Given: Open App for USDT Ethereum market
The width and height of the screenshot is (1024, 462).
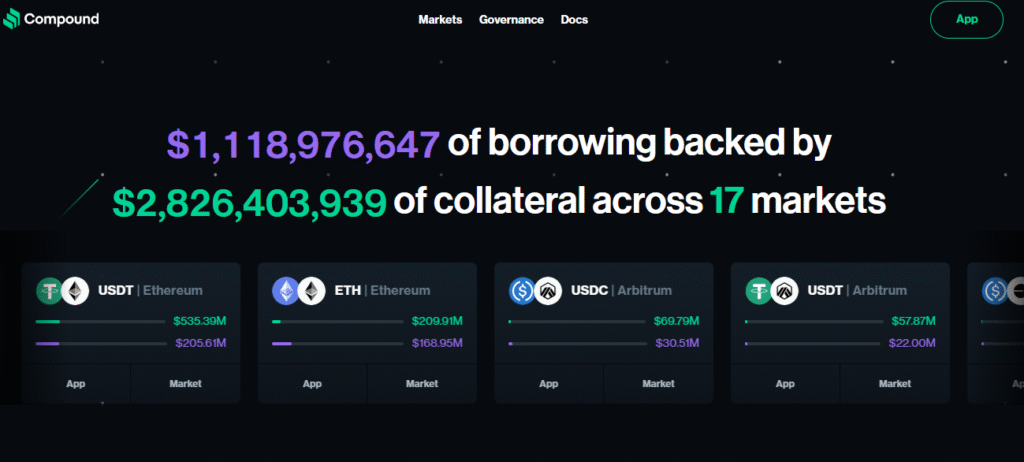Looking at the screenshot, I should [76, 384].
